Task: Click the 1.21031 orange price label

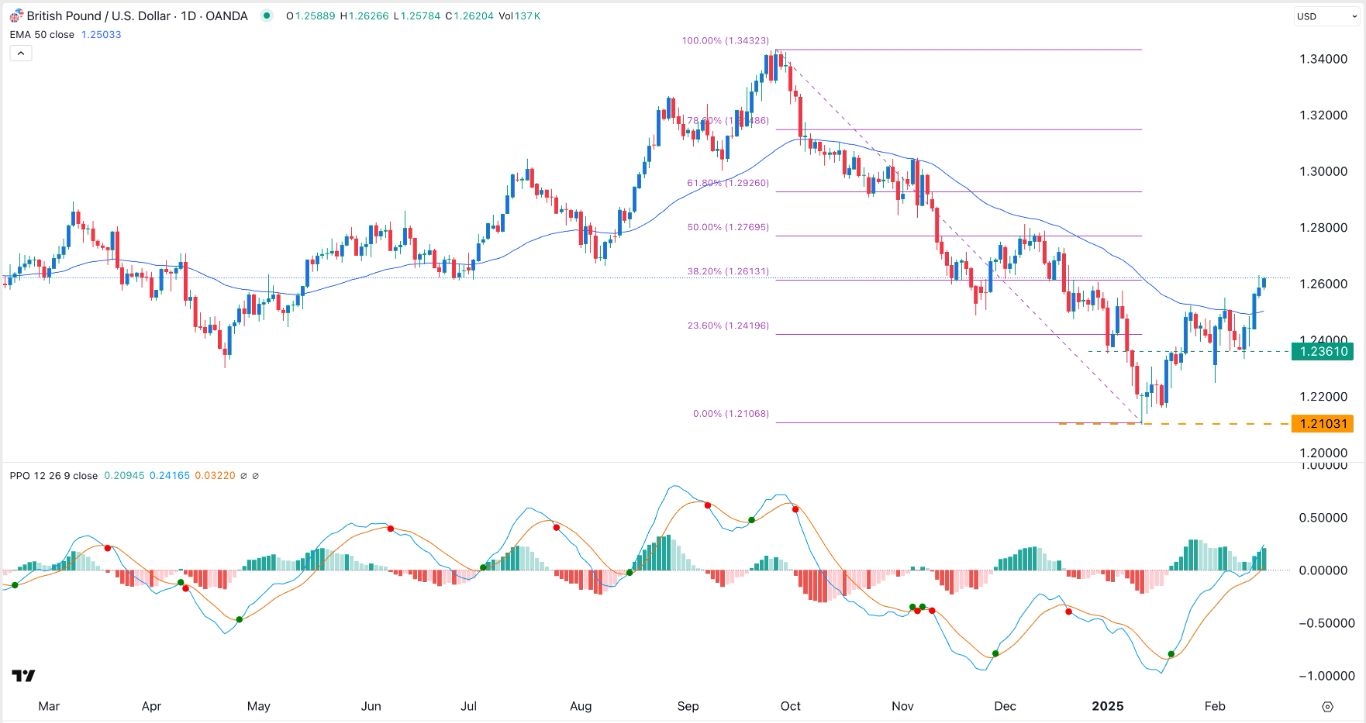Action: [1322, 424]
